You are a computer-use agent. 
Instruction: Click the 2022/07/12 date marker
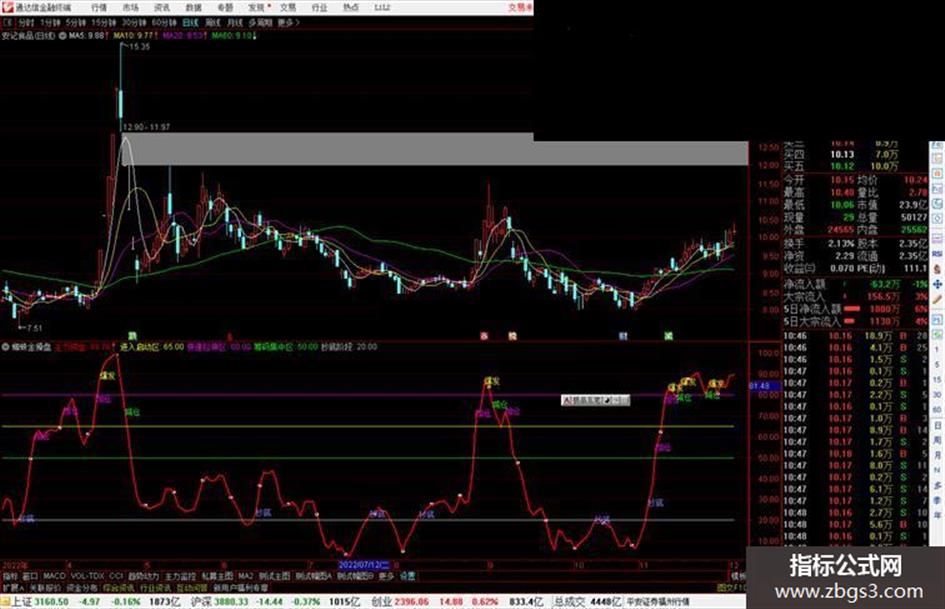coord(364,565)
